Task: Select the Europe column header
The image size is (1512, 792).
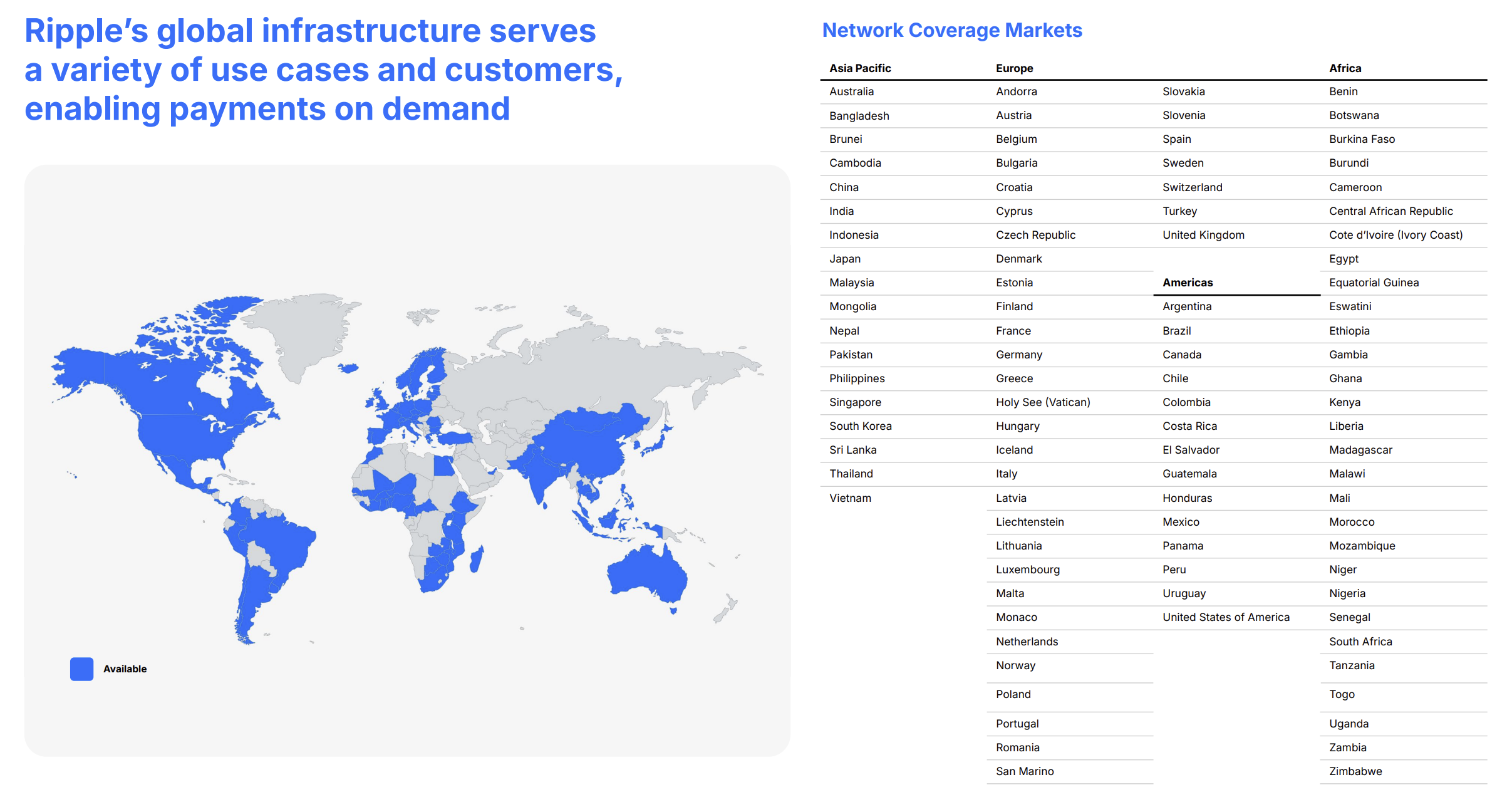Action: [1014, 68]
